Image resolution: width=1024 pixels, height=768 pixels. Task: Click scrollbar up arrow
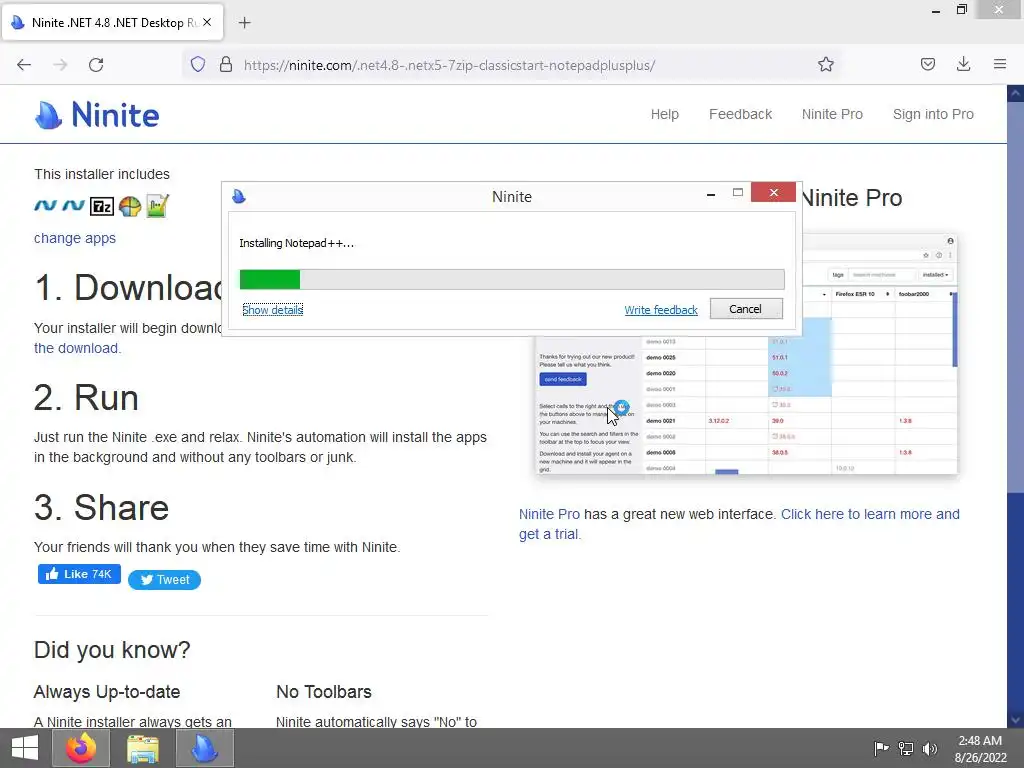(1015, 93)
